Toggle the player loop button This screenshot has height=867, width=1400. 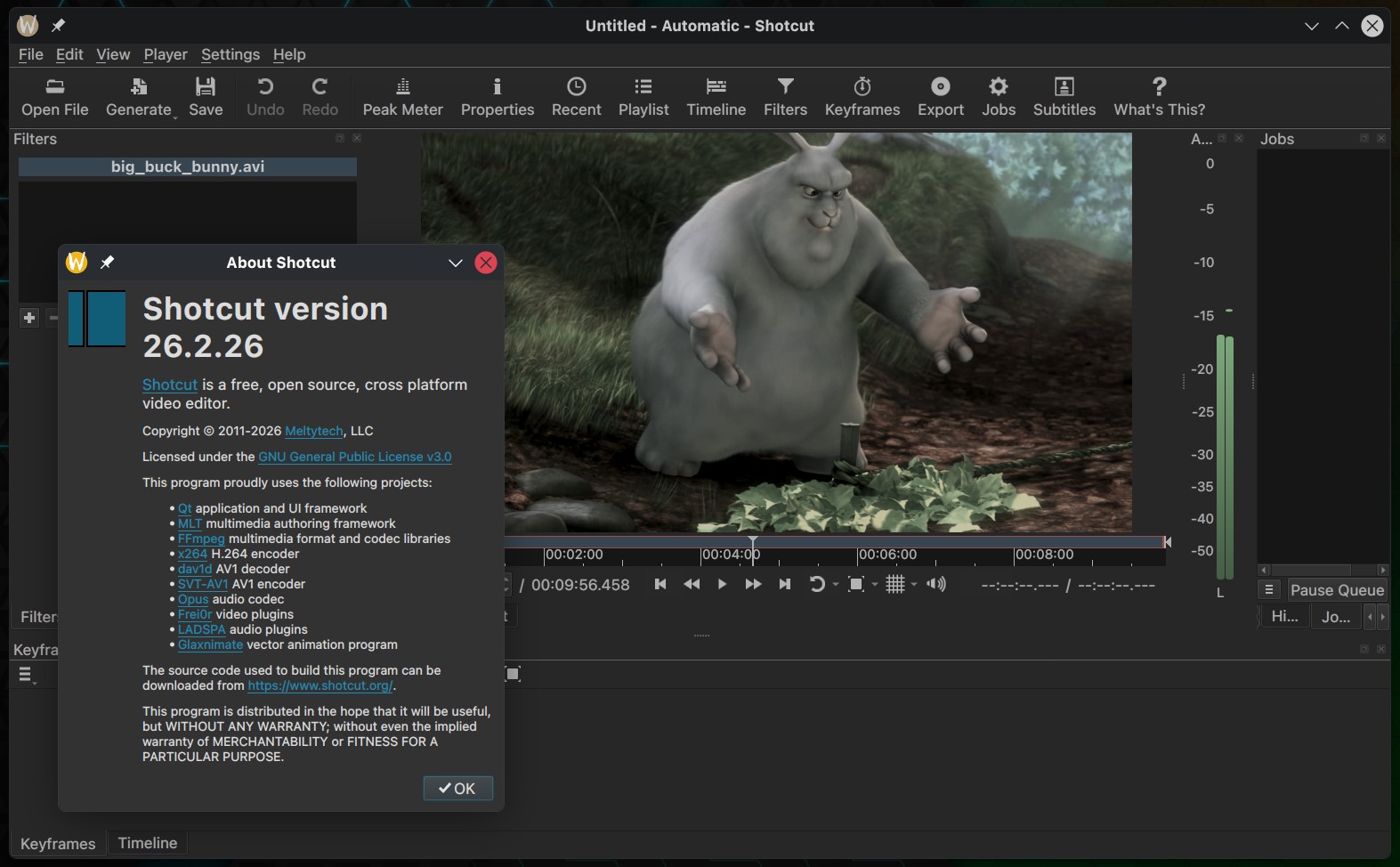click(816, 584)
